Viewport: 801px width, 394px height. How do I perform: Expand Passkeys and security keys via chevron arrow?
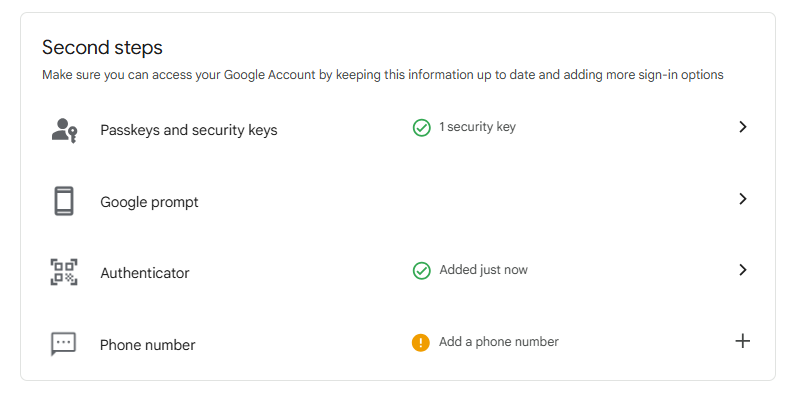click(743, 127)
